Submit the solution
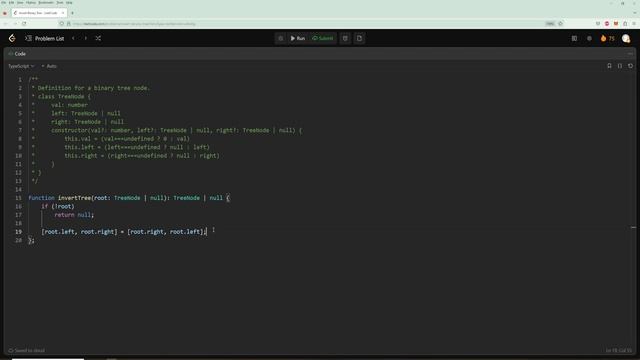 [322, 38]
